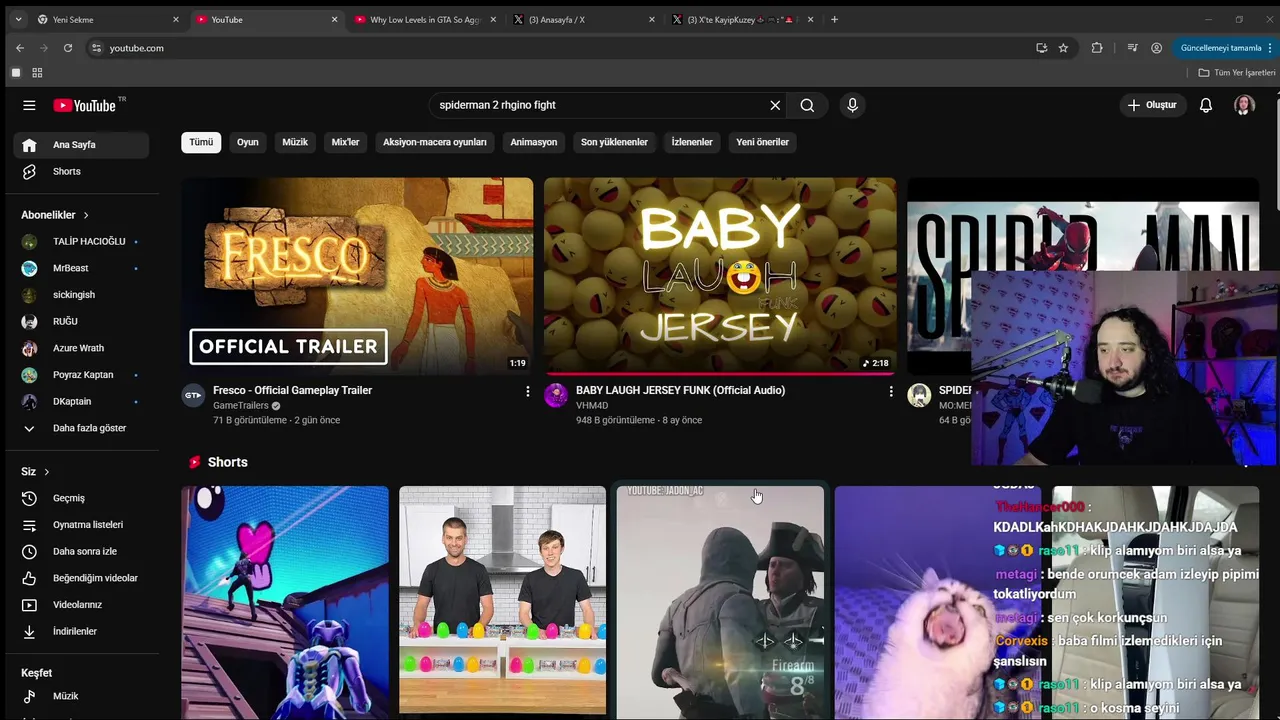Play the Fresco Official Trailer thumbnail
Viewport: 1280px width, 720px height.
pyautogui.click(x=357, y=276)
